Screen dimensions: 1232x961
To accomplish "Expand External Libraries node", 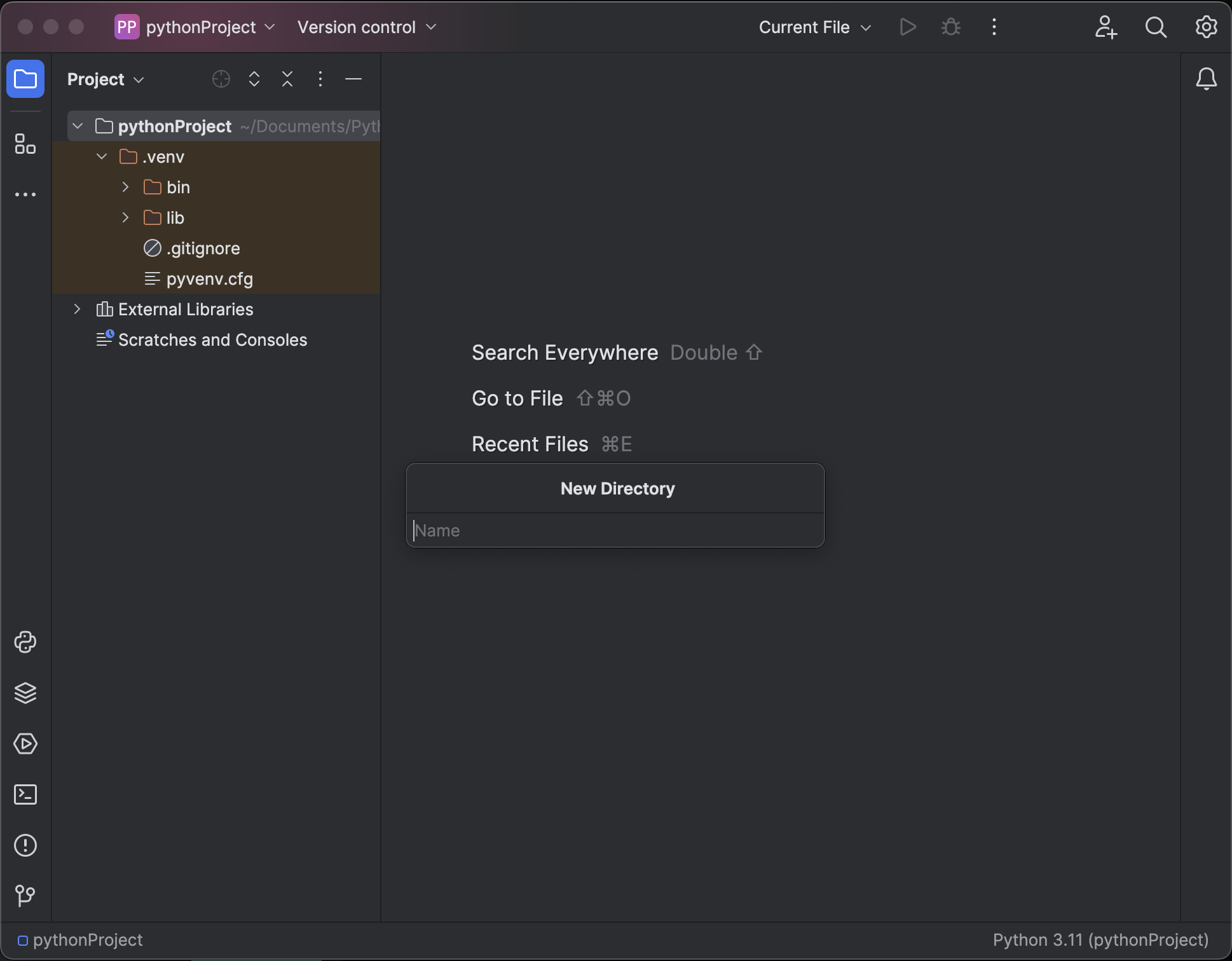I will click(78, 309).
